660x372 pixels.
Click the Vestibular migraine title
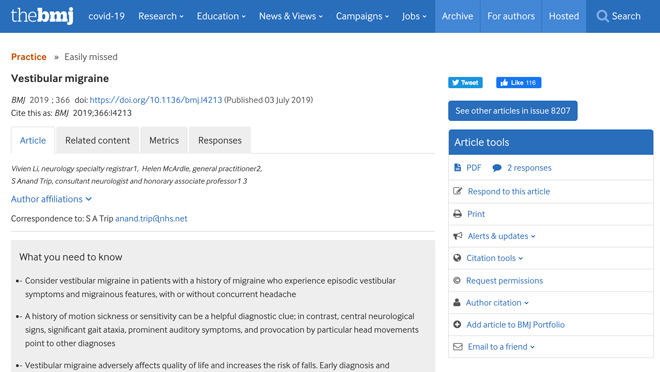click(x=60, y=78)
